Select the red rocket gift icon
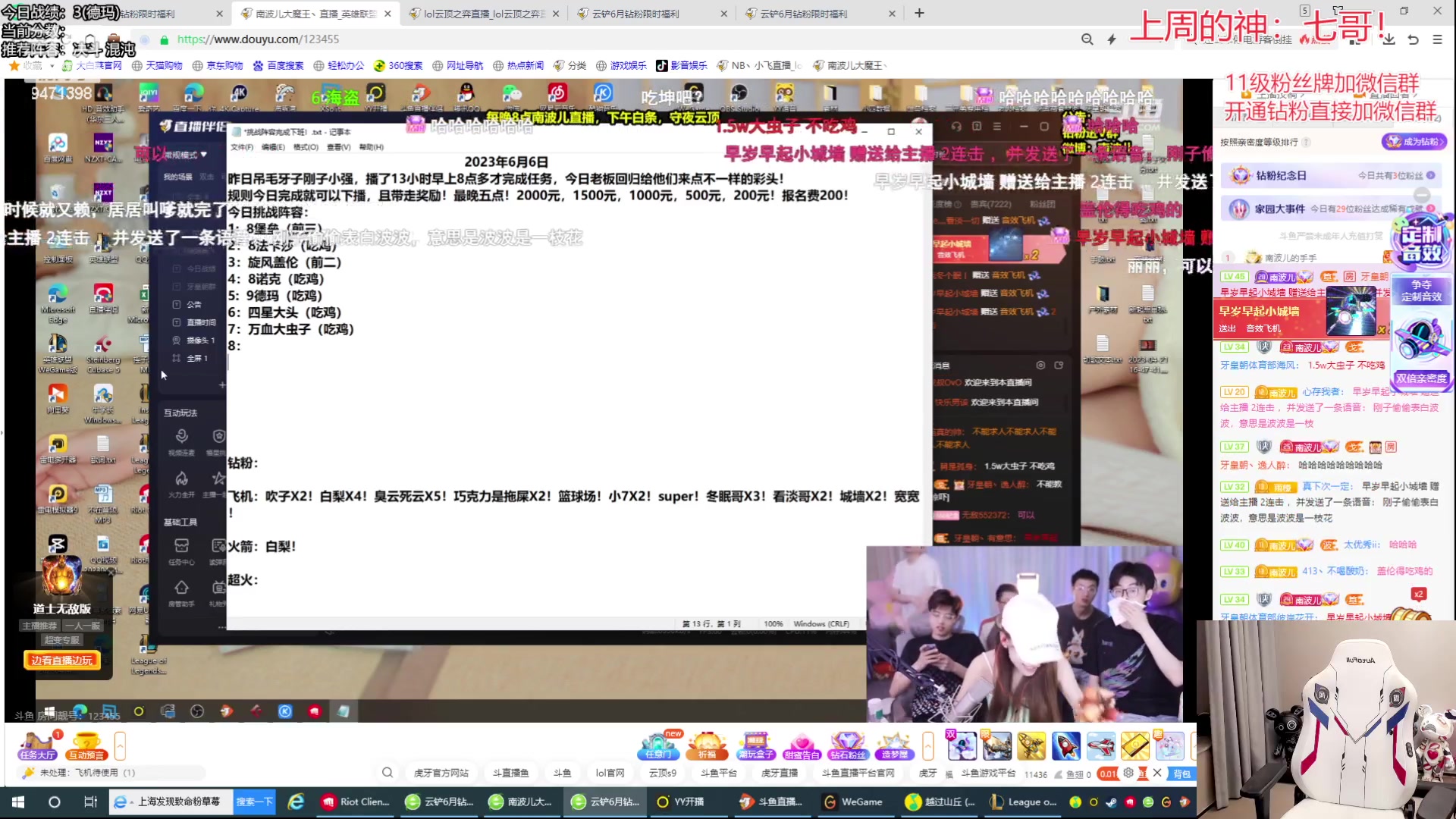This screenshot has height=819, width=1456. pos(1066,745)
